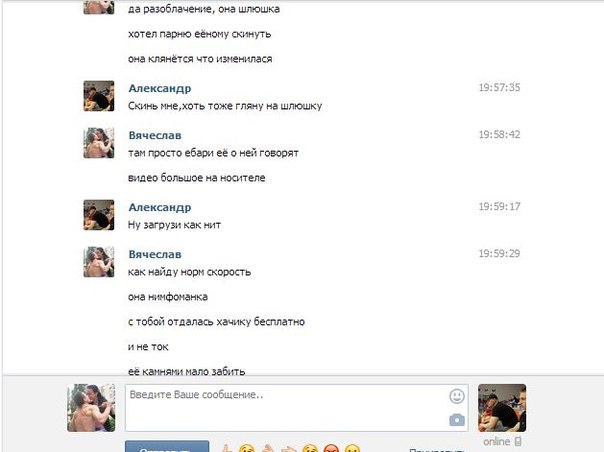
Task: Click own profile photo left of input
Action: coord(91,408)
